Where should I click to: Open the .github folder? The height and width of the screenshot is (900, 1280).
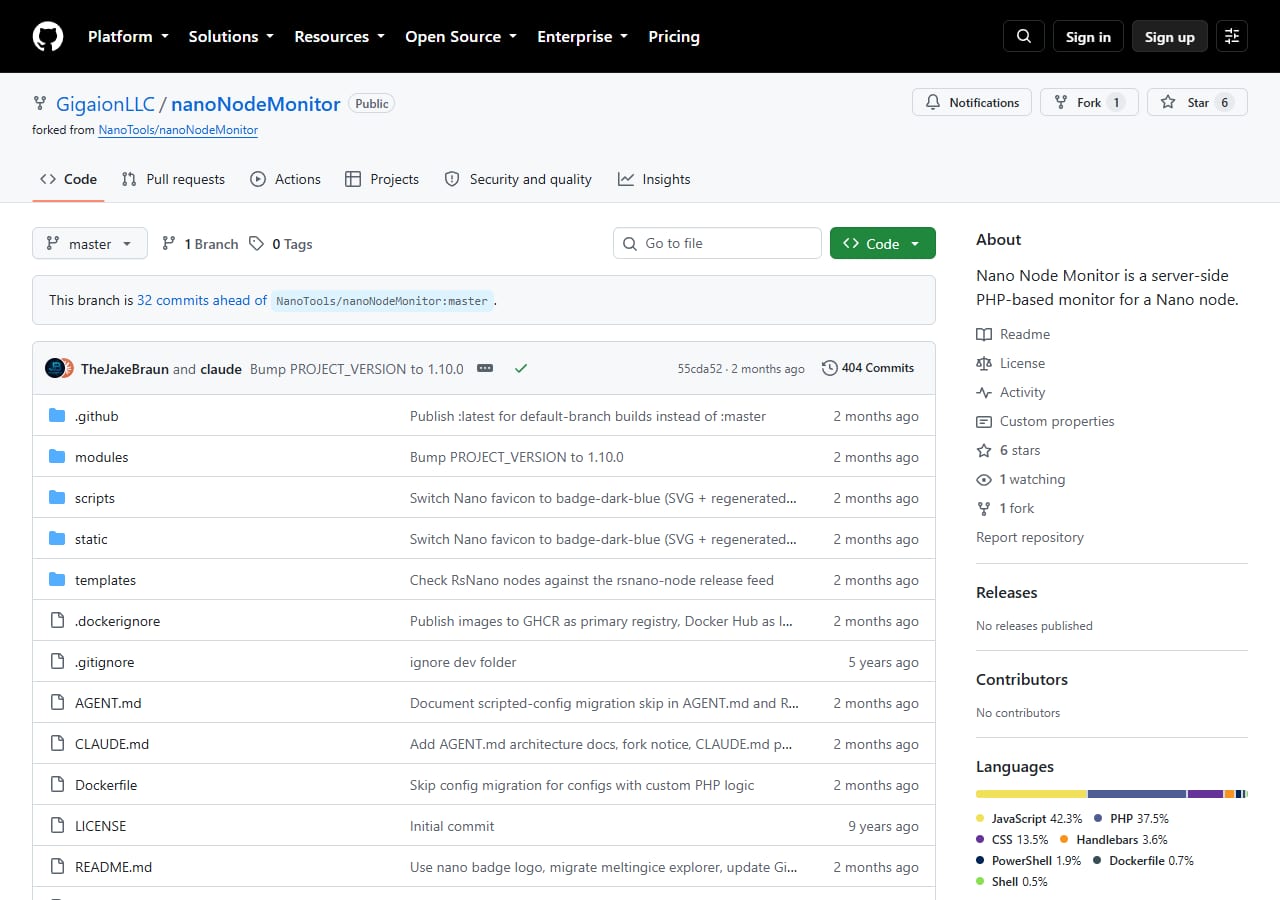point(96,416)
